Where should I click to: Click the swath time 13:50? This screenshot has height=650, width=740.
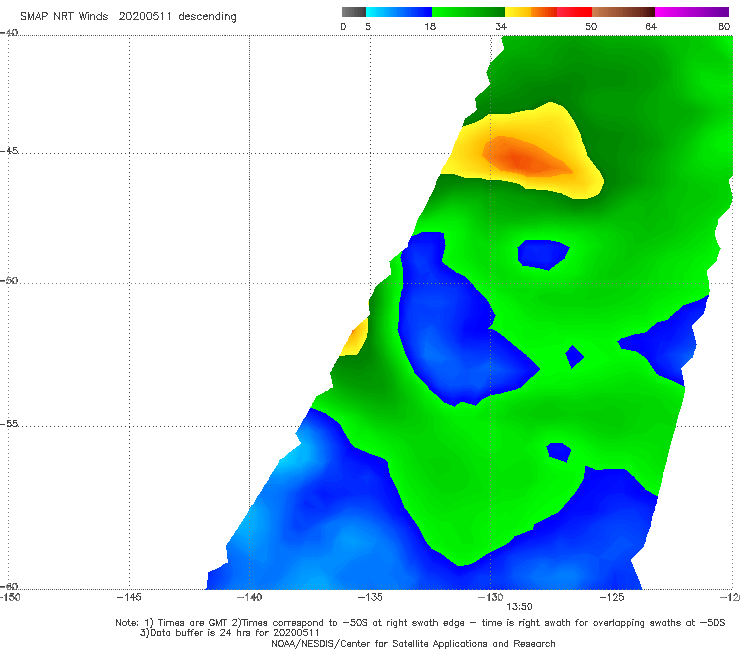pyautogui.click(x=519, y=607)
